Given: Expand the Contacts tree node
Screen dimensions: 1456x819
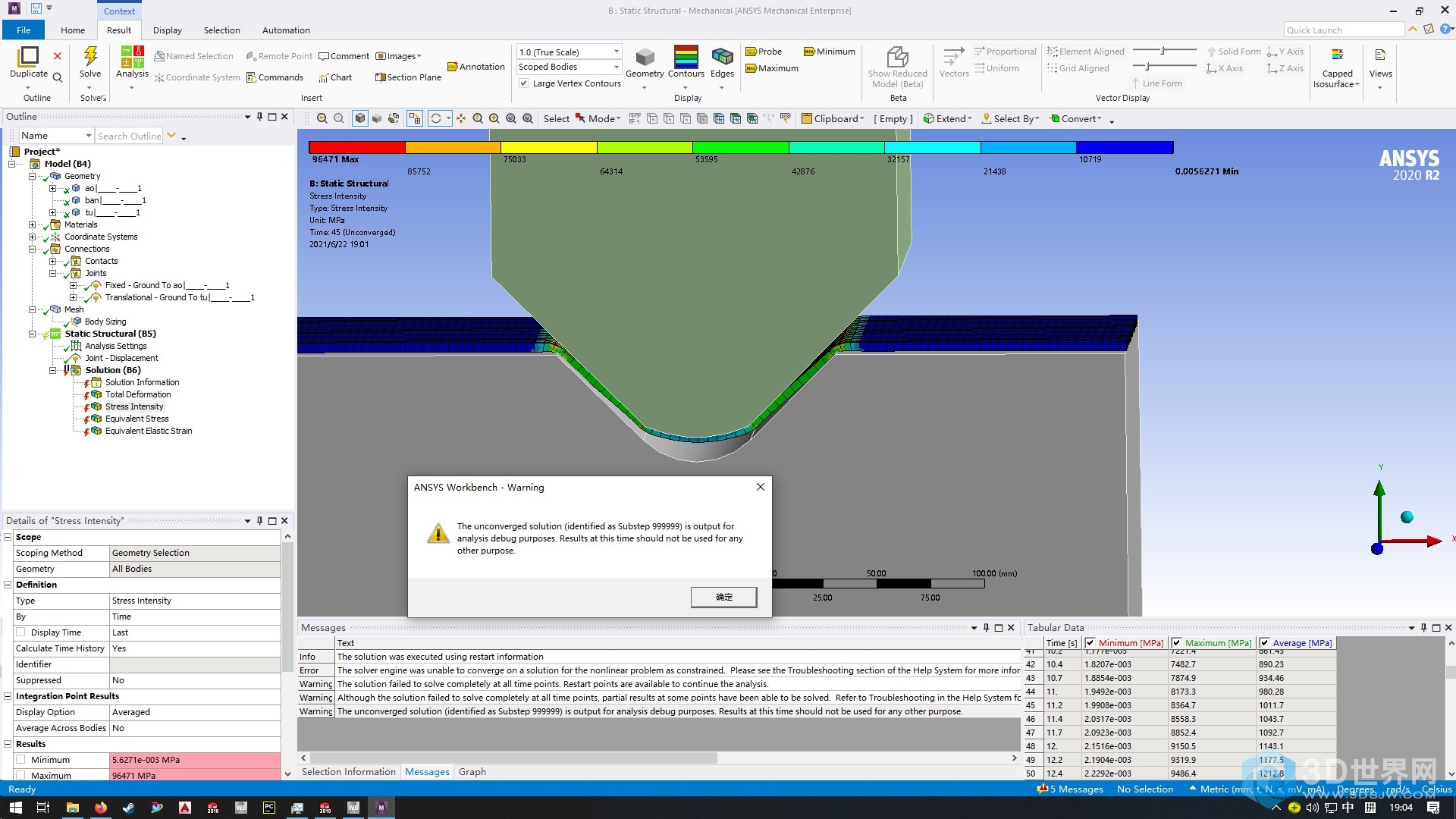Looking at the screenshot, I should pos(53,261).
